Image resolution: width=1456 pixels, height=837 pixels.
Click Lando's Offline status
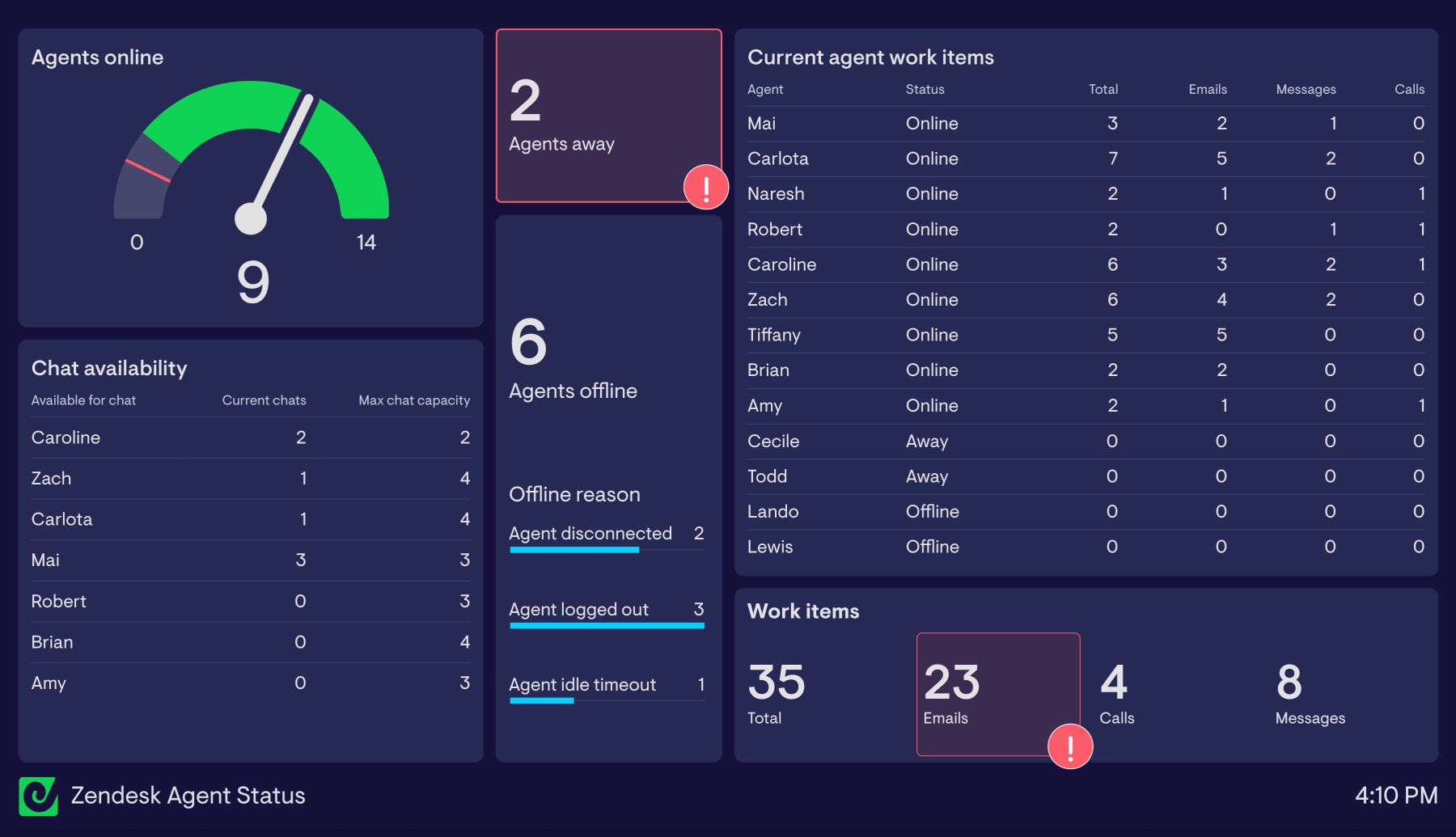933,512
